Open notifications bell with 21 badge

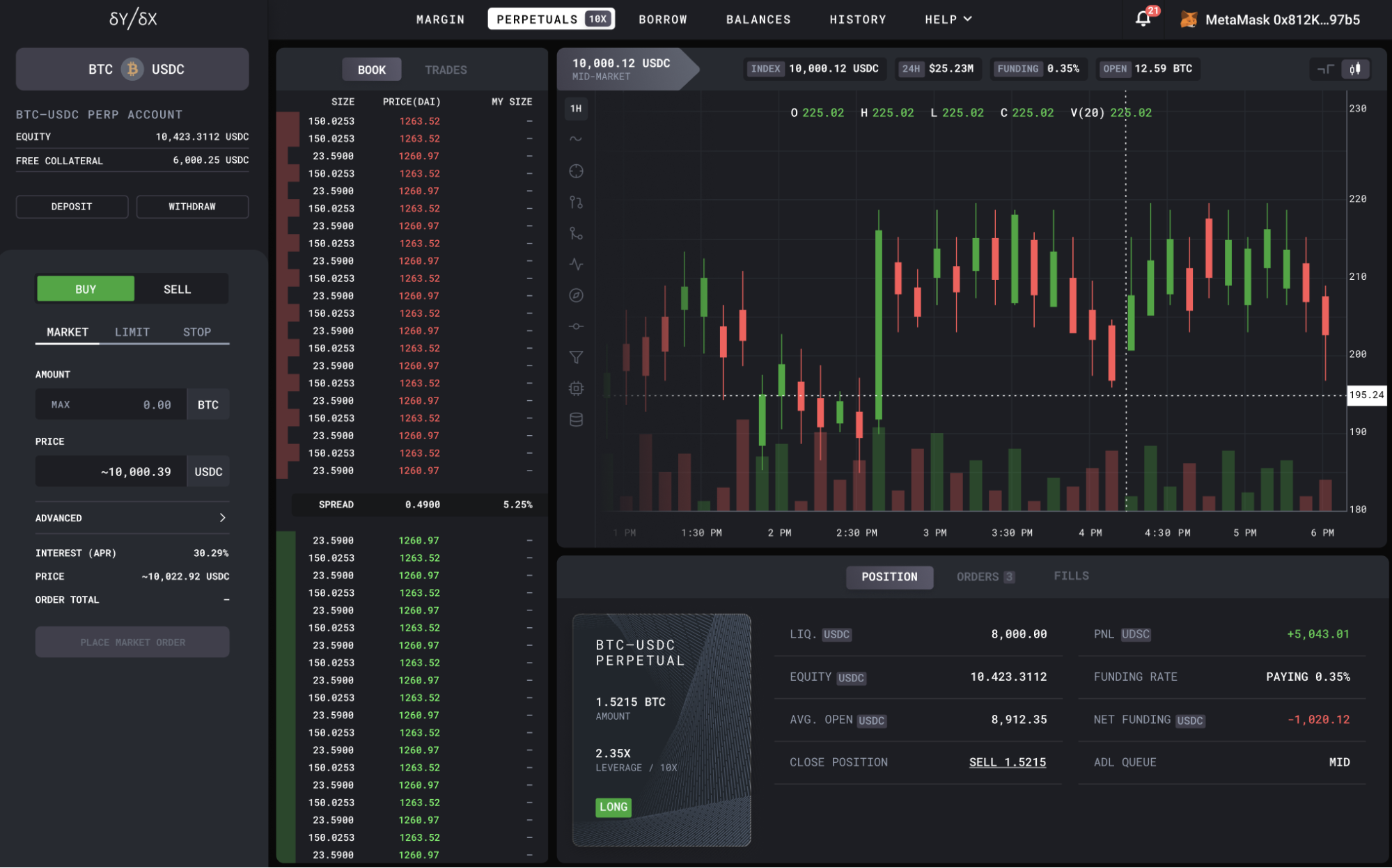1143,19
